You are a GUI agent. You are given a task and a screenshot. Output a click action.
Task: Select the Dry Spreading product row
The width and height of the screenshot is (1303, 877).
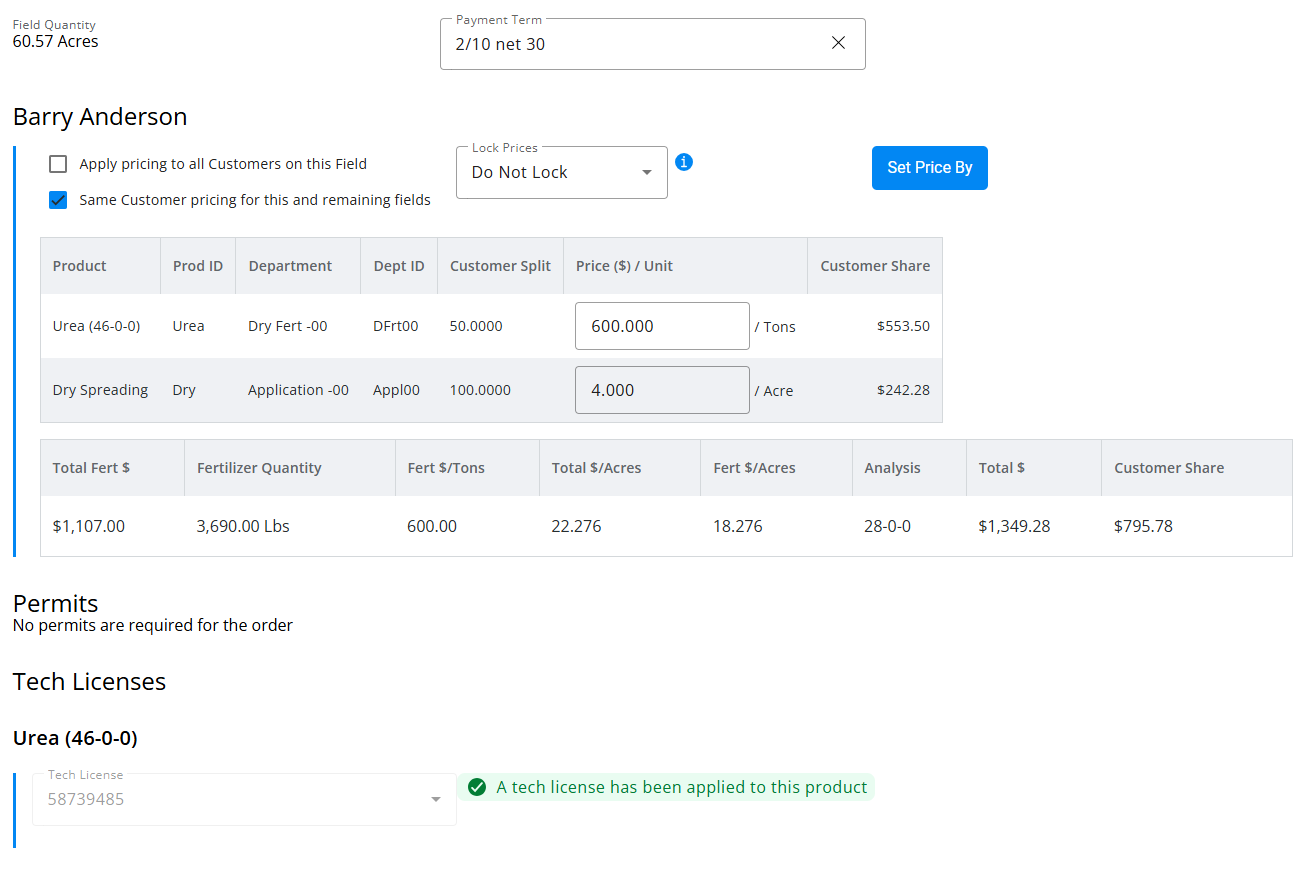pos(100,390)
